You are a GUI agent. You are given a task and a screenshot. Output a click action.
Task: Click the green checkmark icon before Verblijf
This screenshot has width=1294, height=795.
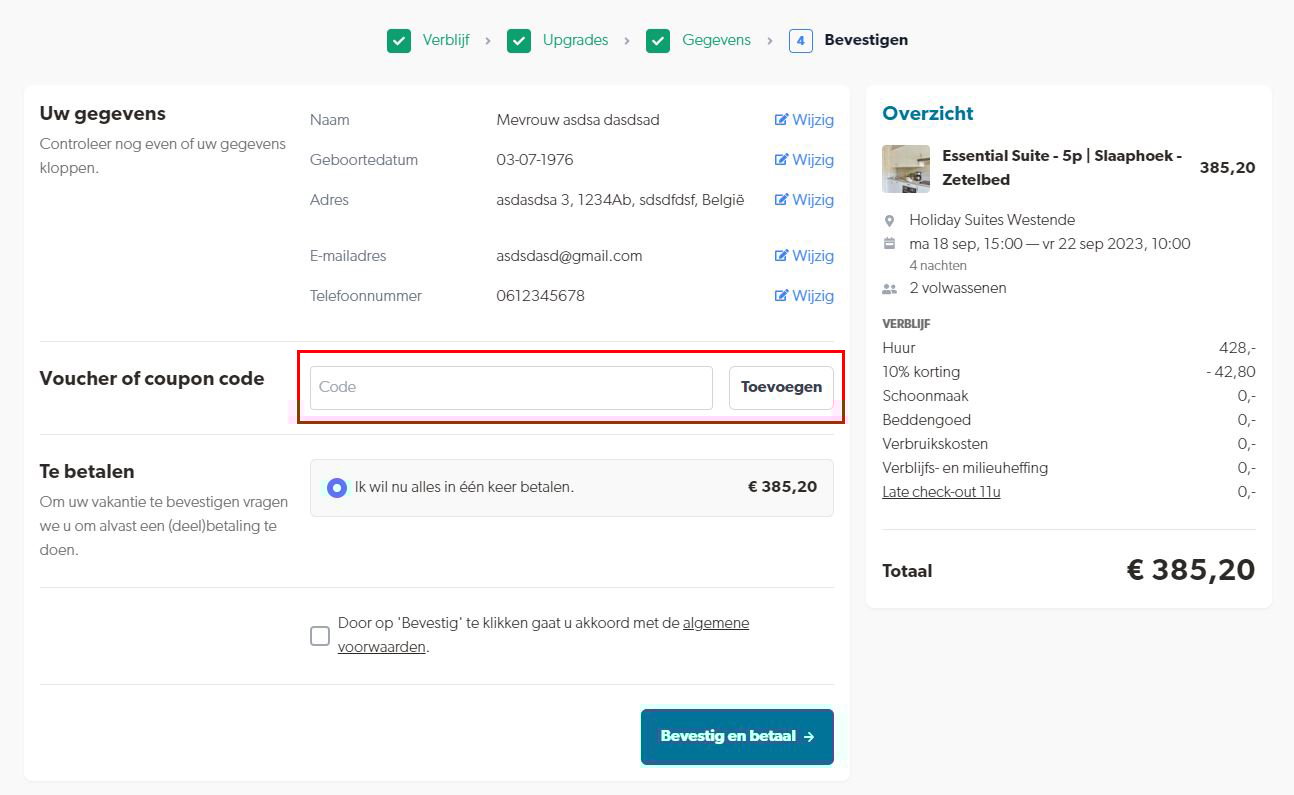tap(399, 41)
